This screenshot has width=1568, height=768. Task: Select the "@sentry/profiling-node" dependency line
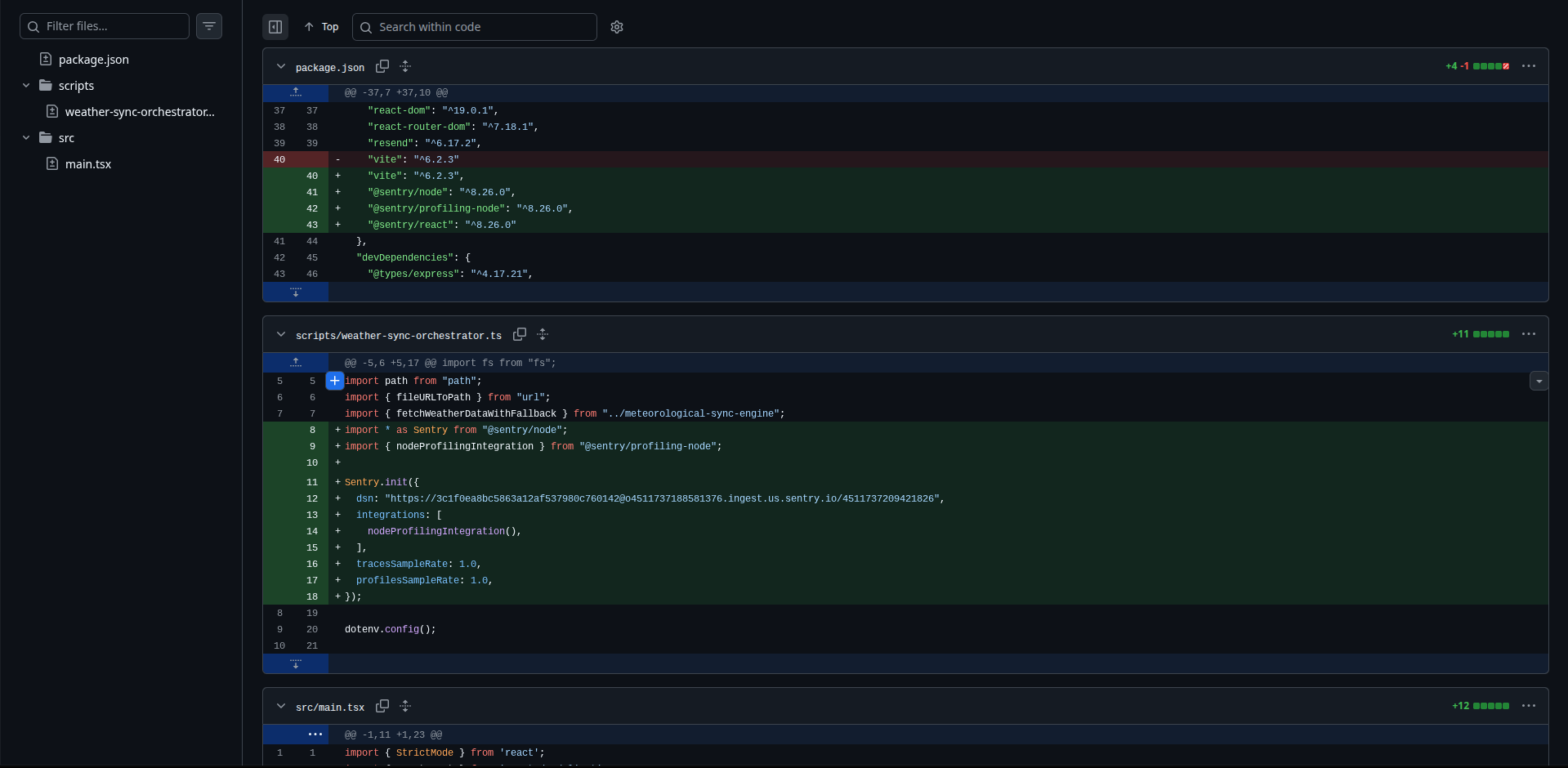pyautogui.click(x=905, y=208)
